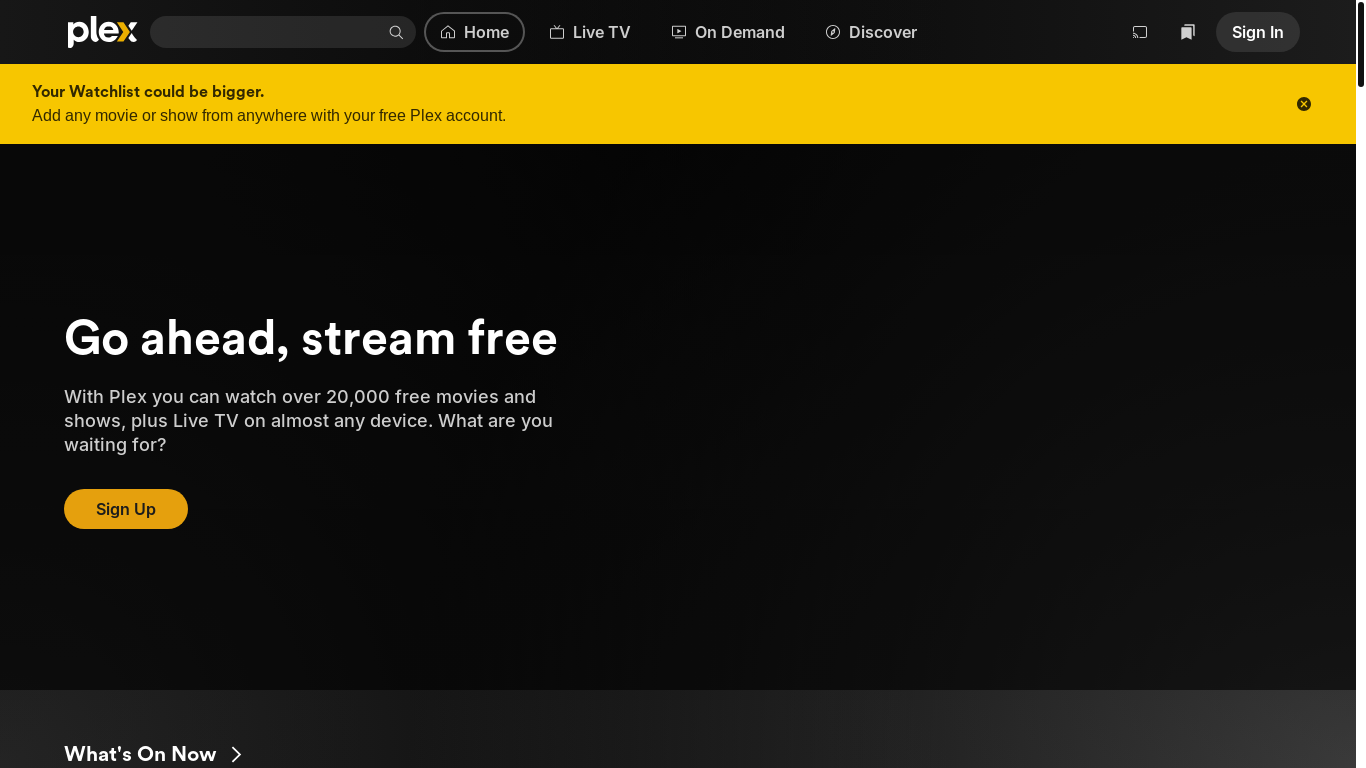Click the 'With Plex you can watch' paragraph
Screen dimensions: 1366x768
308,421
